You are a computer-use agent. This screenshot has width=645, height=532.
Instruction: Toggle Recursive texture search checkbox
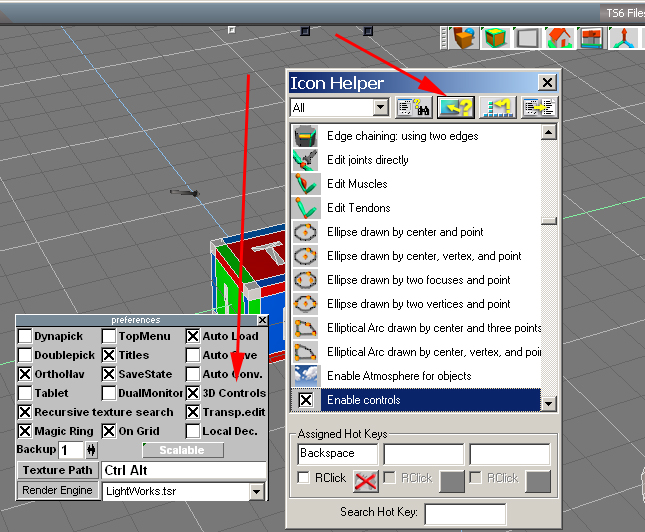tap(25, 412)
